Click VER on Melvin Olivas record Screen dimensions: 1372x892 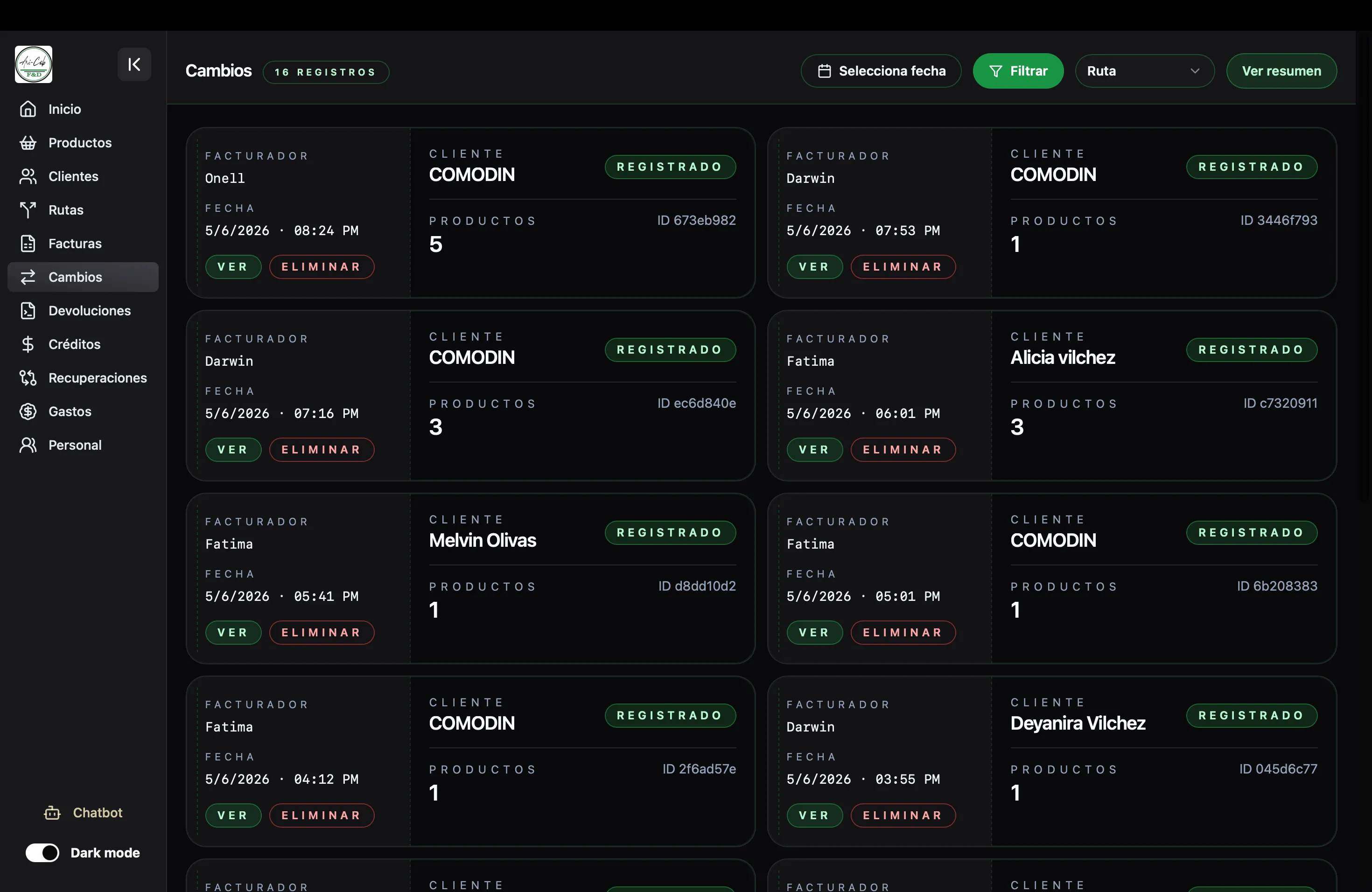[x=233, y=632]
